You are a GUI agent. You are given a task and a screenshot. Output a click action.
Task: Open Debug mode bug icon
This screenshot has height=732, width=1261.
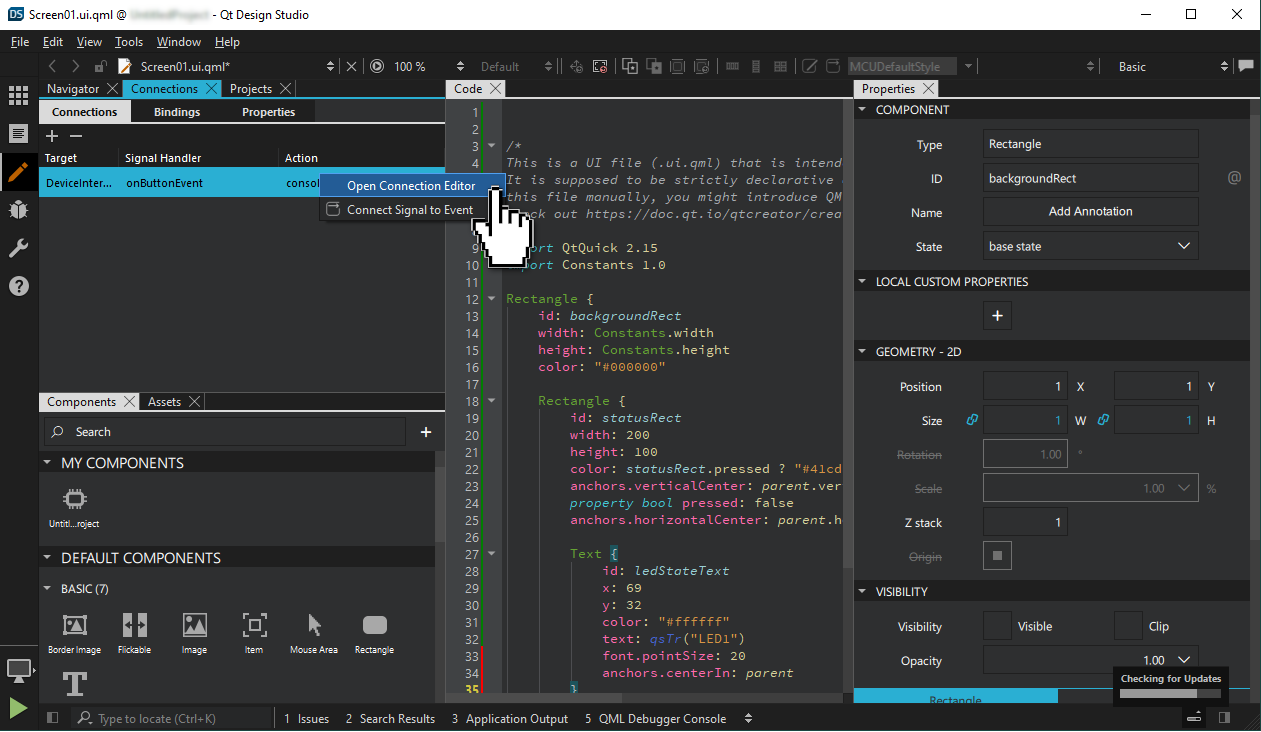[x=18, y=209]
